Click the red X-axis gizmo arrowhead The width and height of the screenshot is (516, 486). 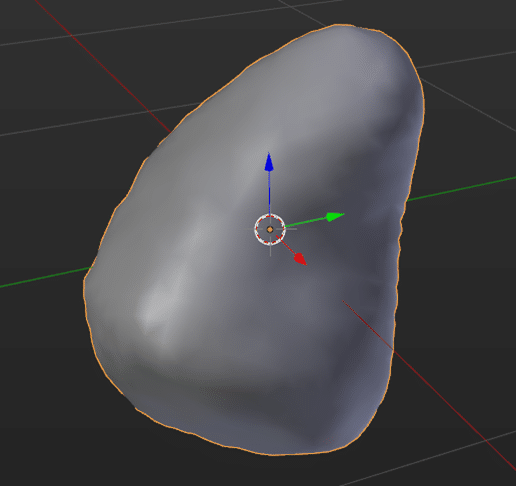tap(300, 259)
